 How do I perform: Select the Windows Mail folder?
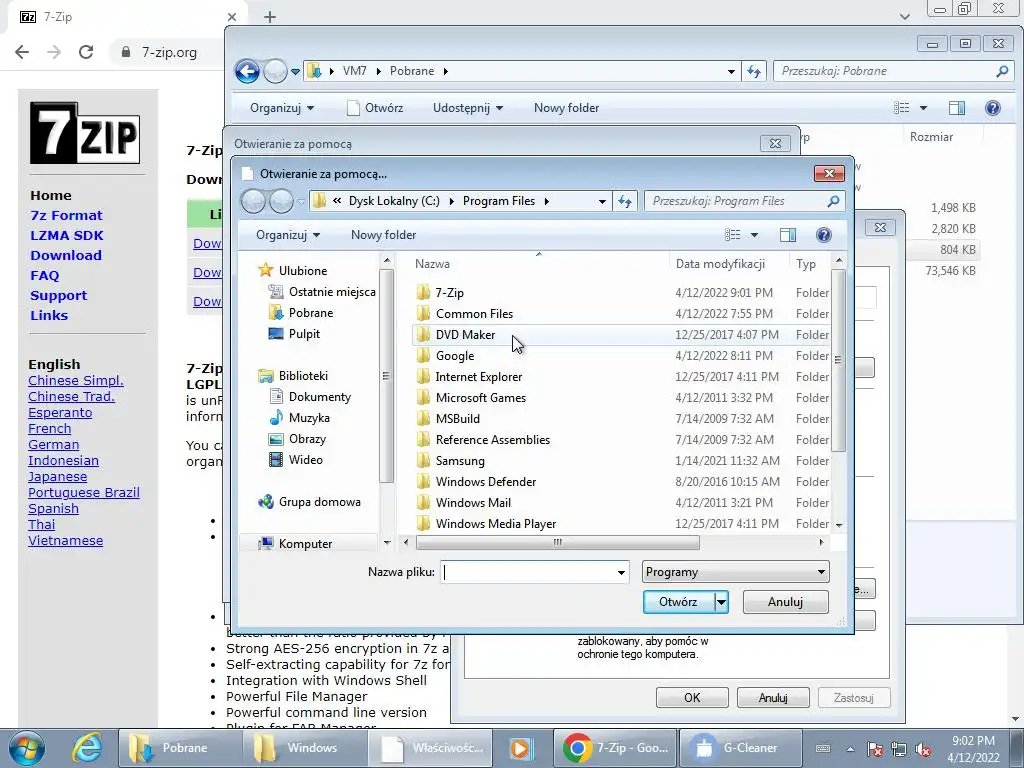pyautogui.click(x=473, y=502)
